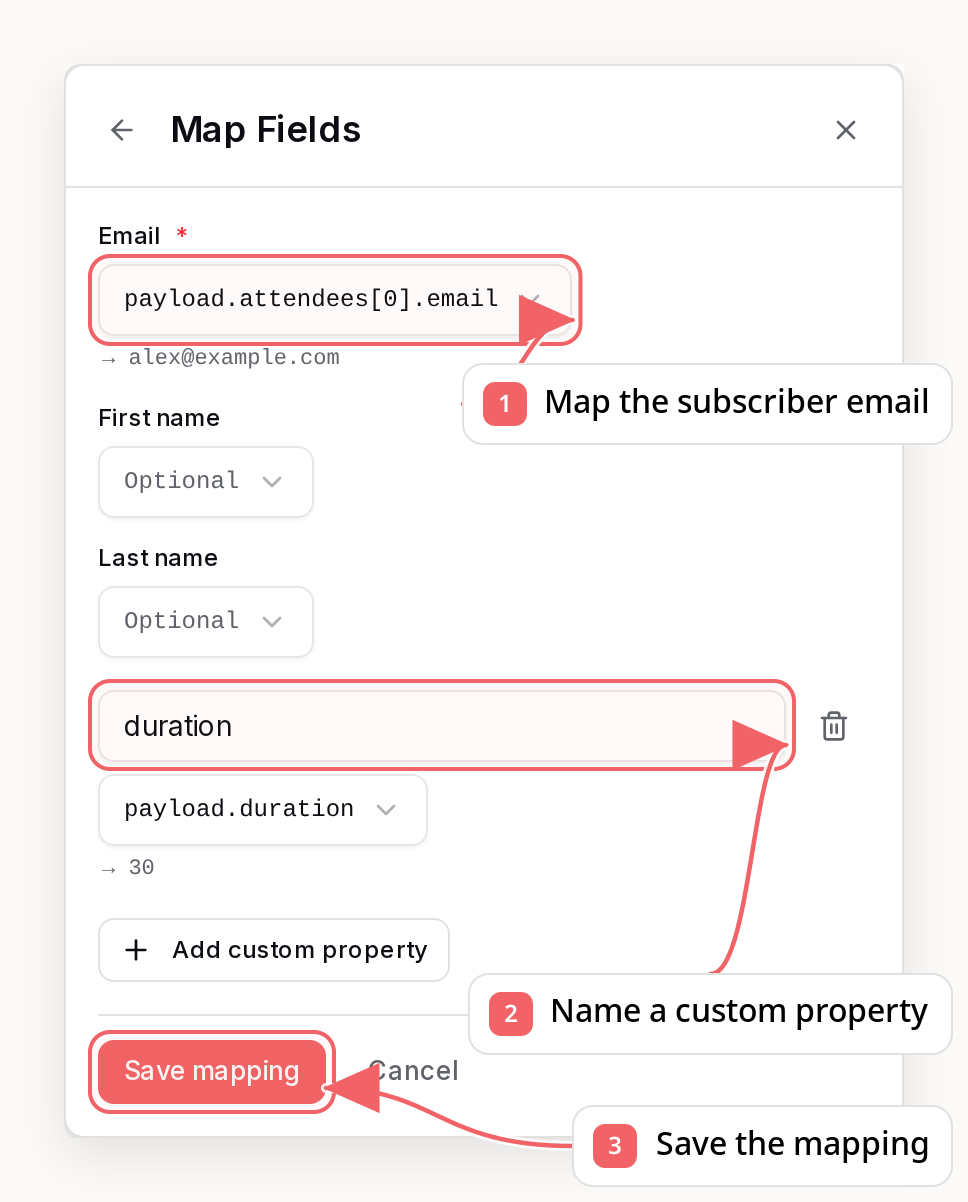The height and width of the screenshot is (1202, 968).
Task: Open the First name Optional dropdown
Action: 206,481
